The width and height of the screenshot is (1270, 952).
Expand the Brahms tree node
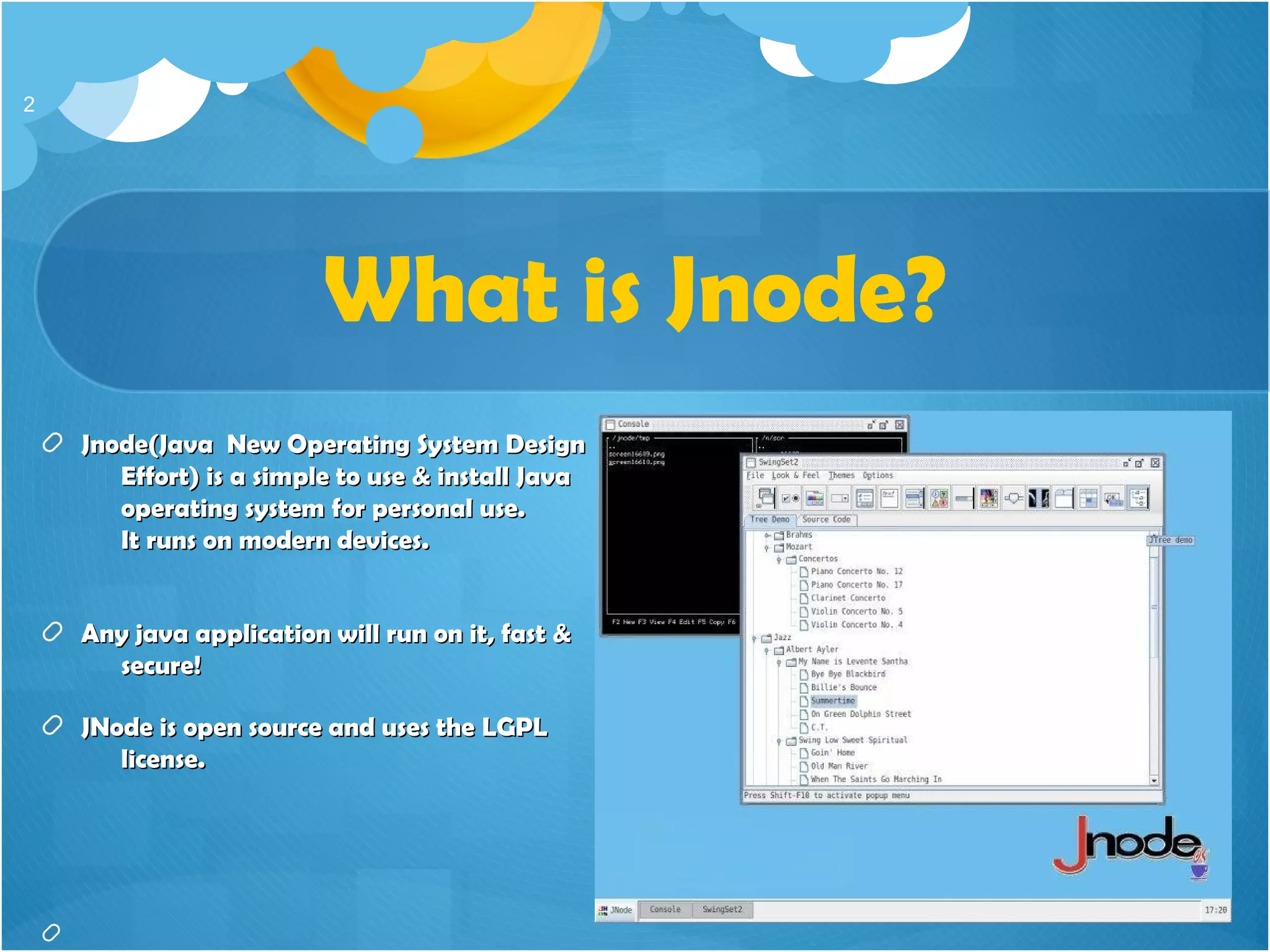767,535
